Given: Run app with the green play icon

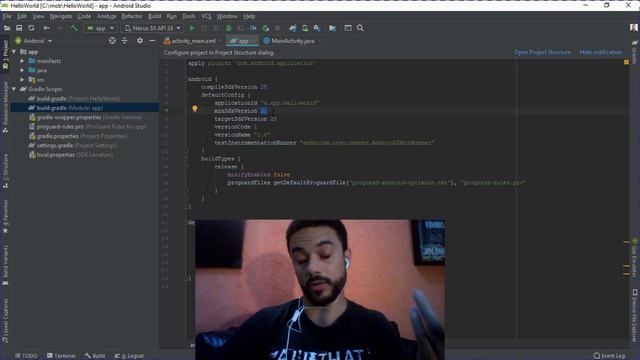Looking at the screenshot, I should (x=192, y=28).
